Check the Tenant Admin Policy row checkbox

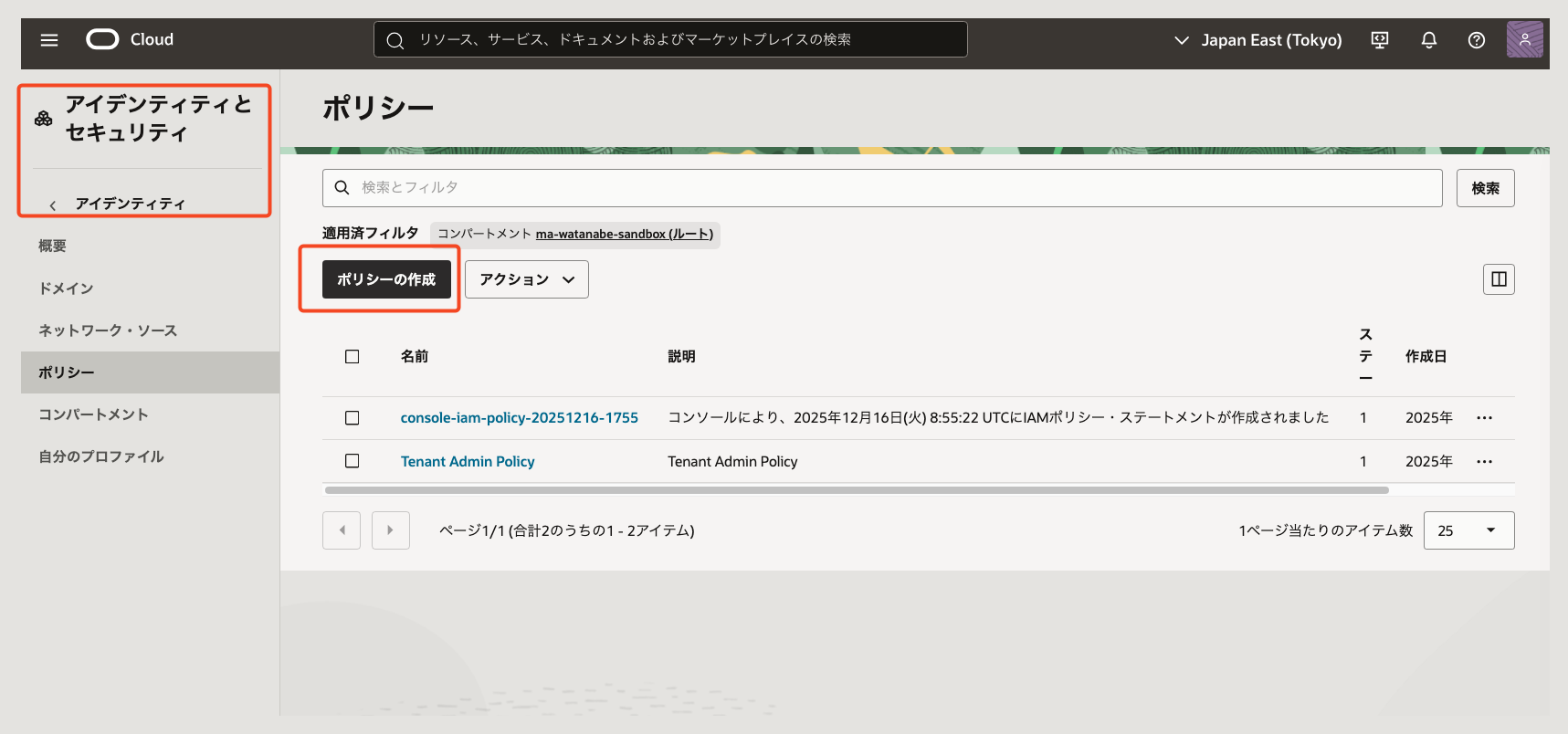pos(353,462)
